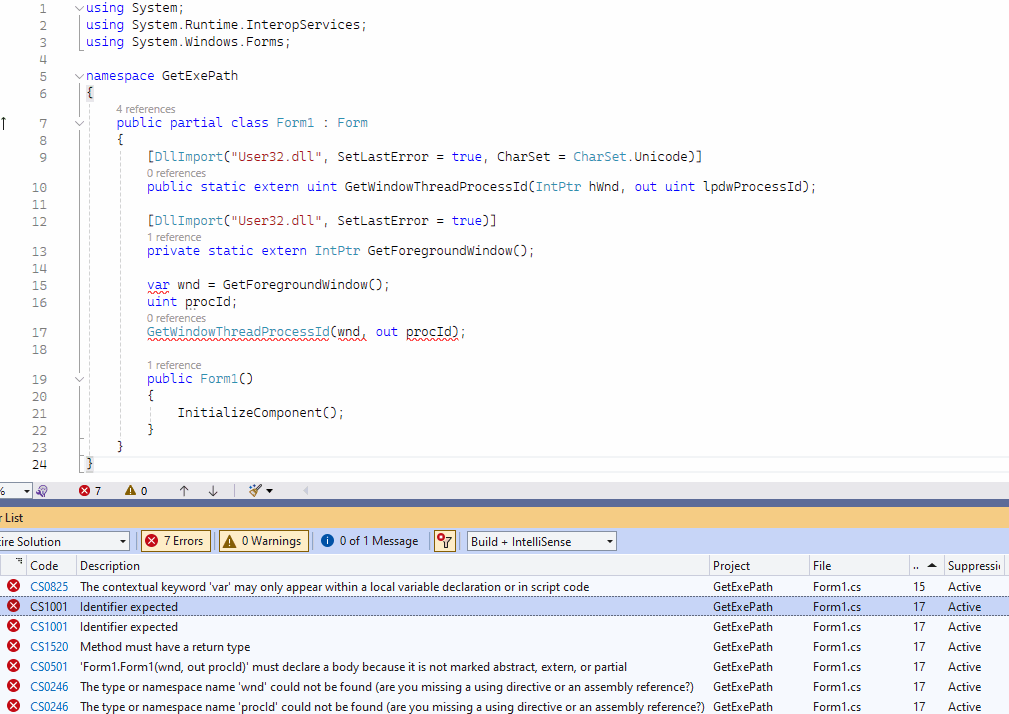Click the grouping icon in Error List header corner
The height and width of the screenshot is (714, 1009).
19,561
